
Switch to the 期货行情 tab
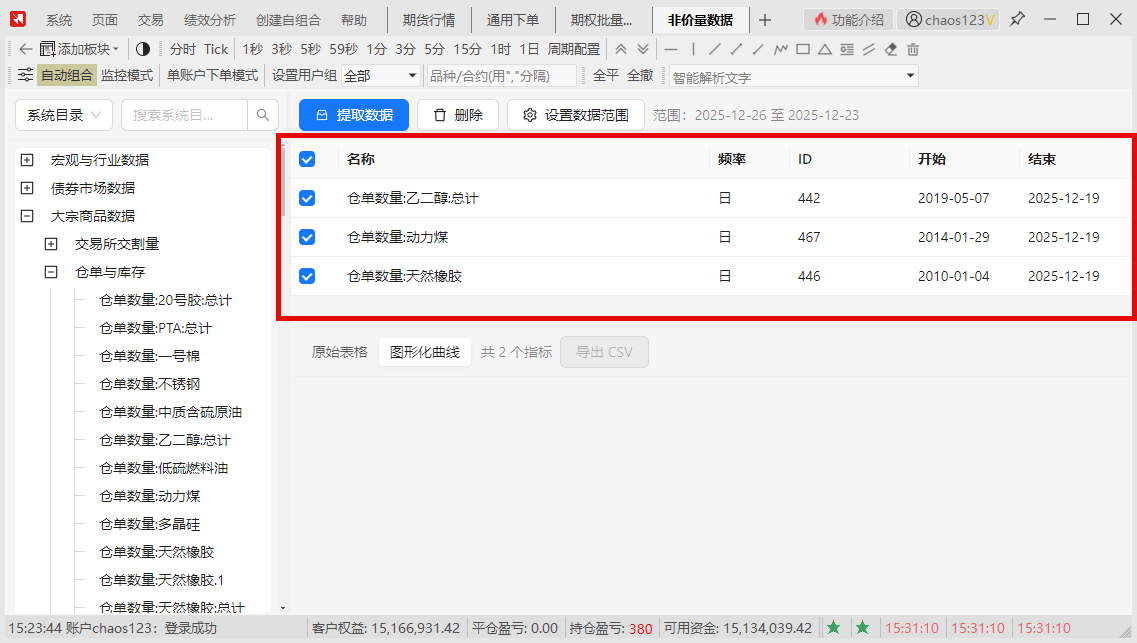tap(428, 20)
